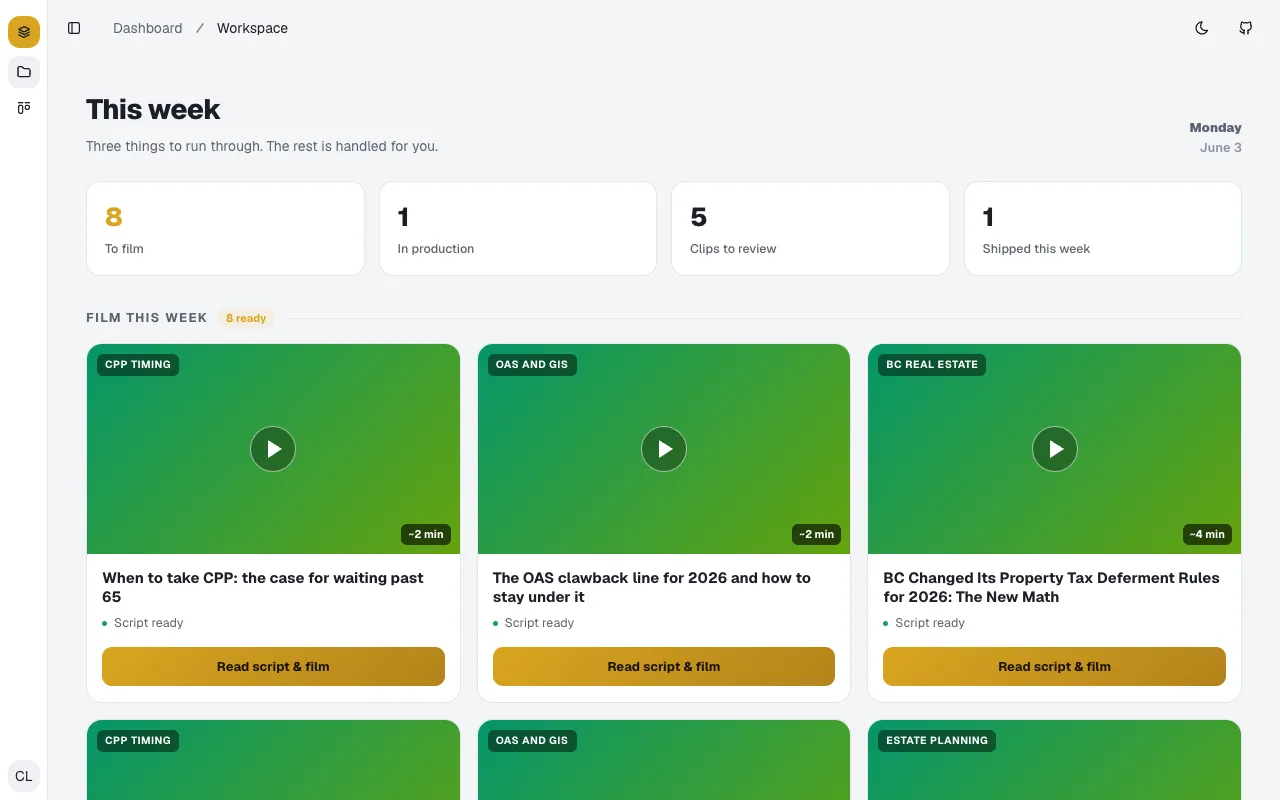
Task: Open the CL user avatar
Action: pyautogui.click(x=24, y=776)
